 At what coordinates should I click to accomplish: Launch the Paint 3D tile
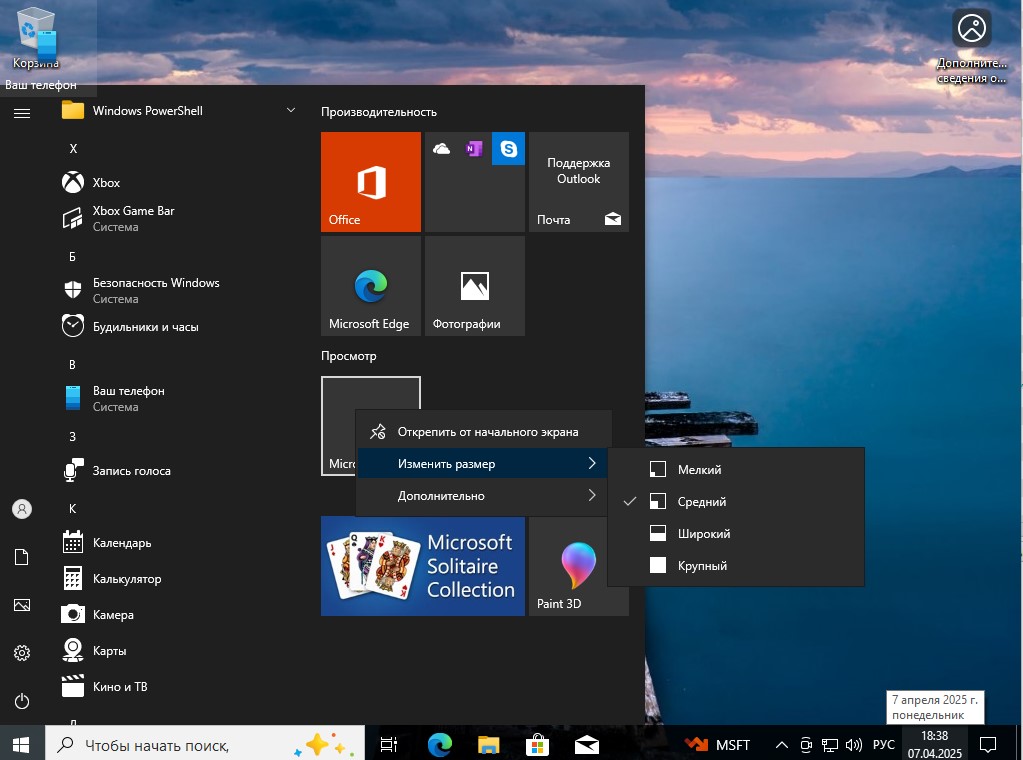(579, 566)
